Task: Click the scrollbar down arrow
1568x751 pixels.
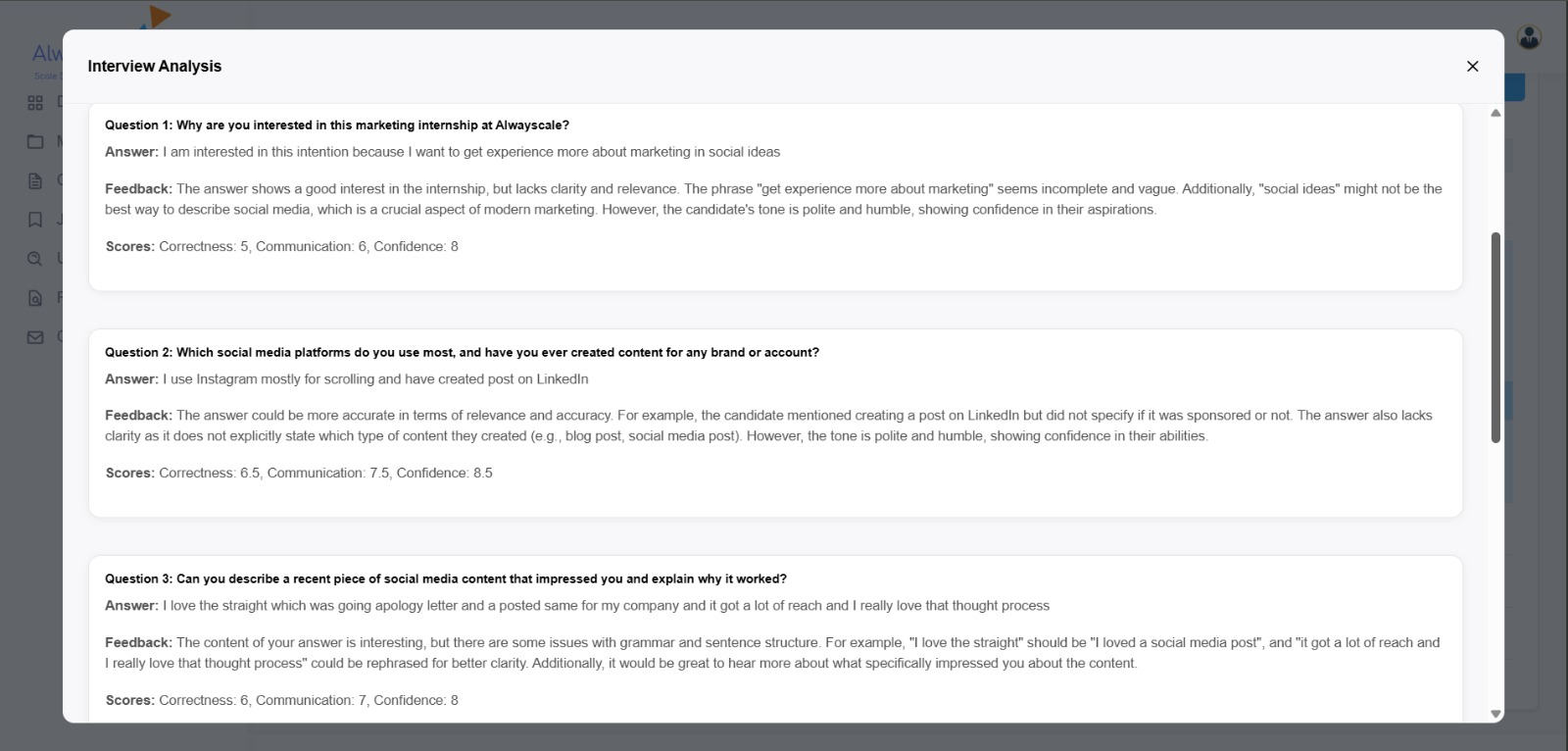Action: 1494,715
